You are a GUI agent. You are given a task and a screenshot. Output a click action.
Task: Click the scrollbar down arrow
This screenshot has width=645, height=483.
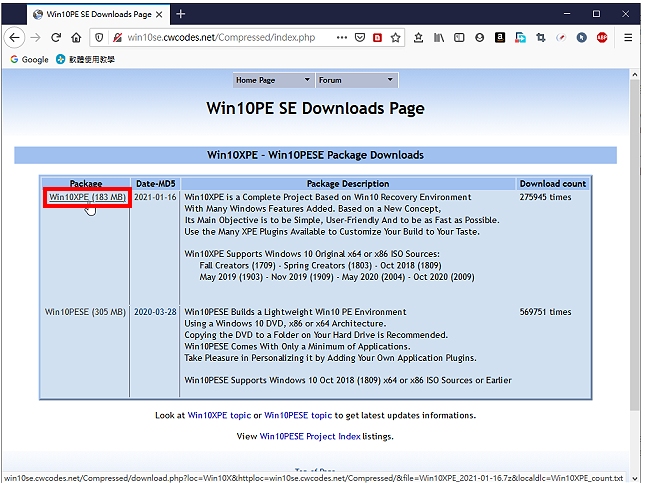point(634,478)
